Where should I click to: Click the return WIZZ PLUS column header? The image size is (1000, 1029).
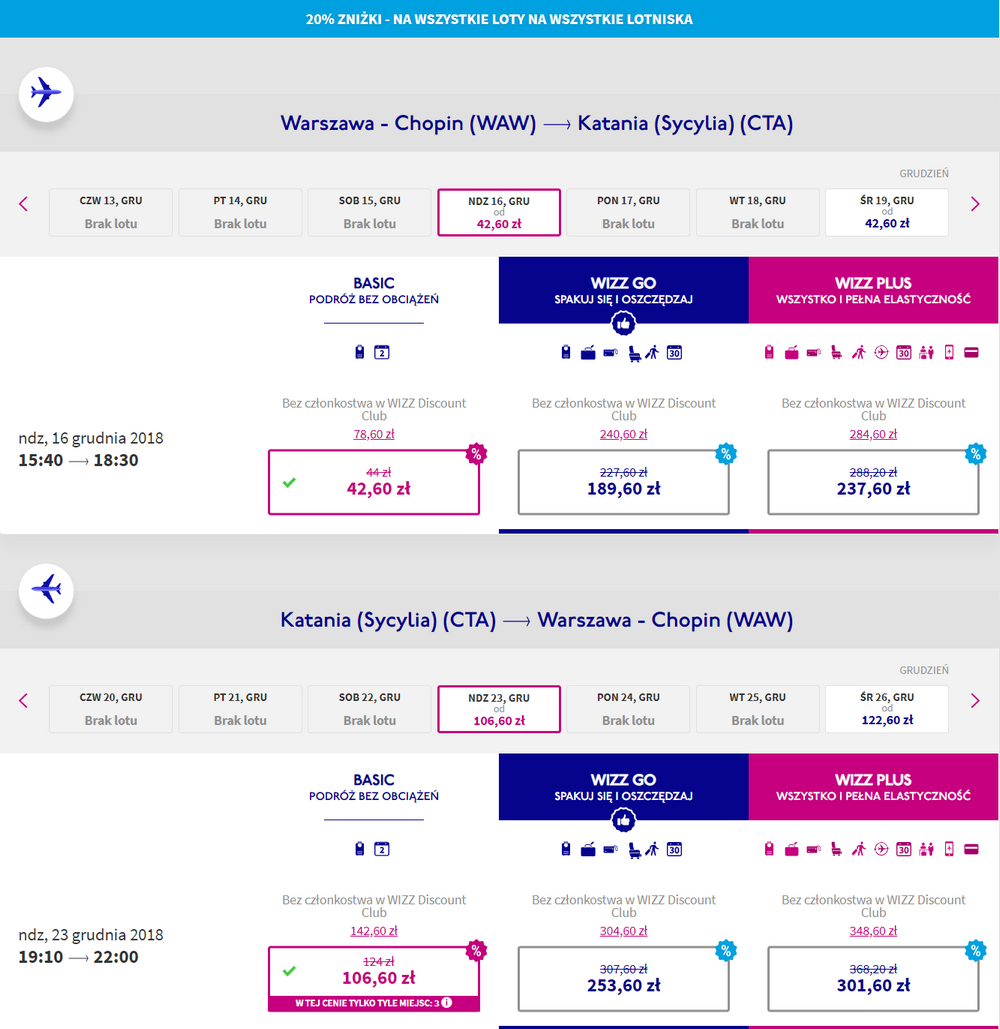pos(873,787)
